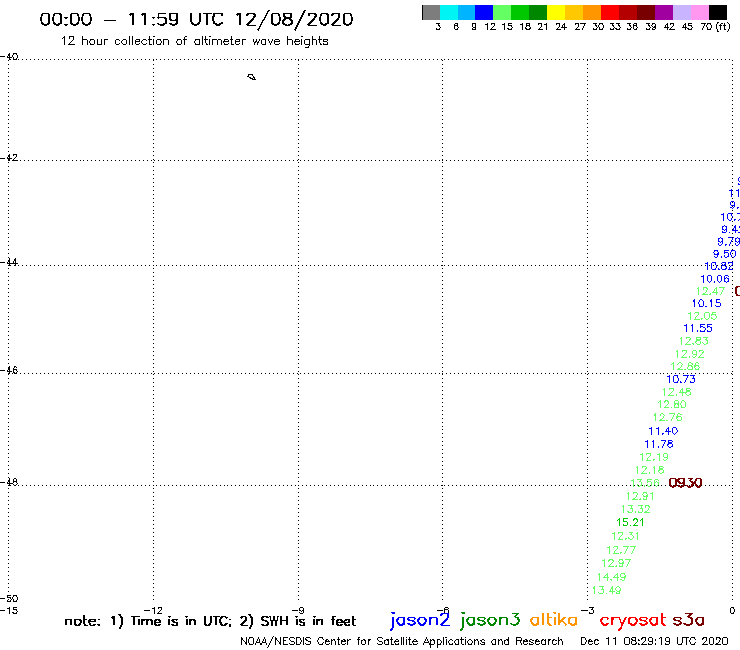Click the wave height value 12.31
The height and width of the screenshot is (650, 740).
click(625, 536)
